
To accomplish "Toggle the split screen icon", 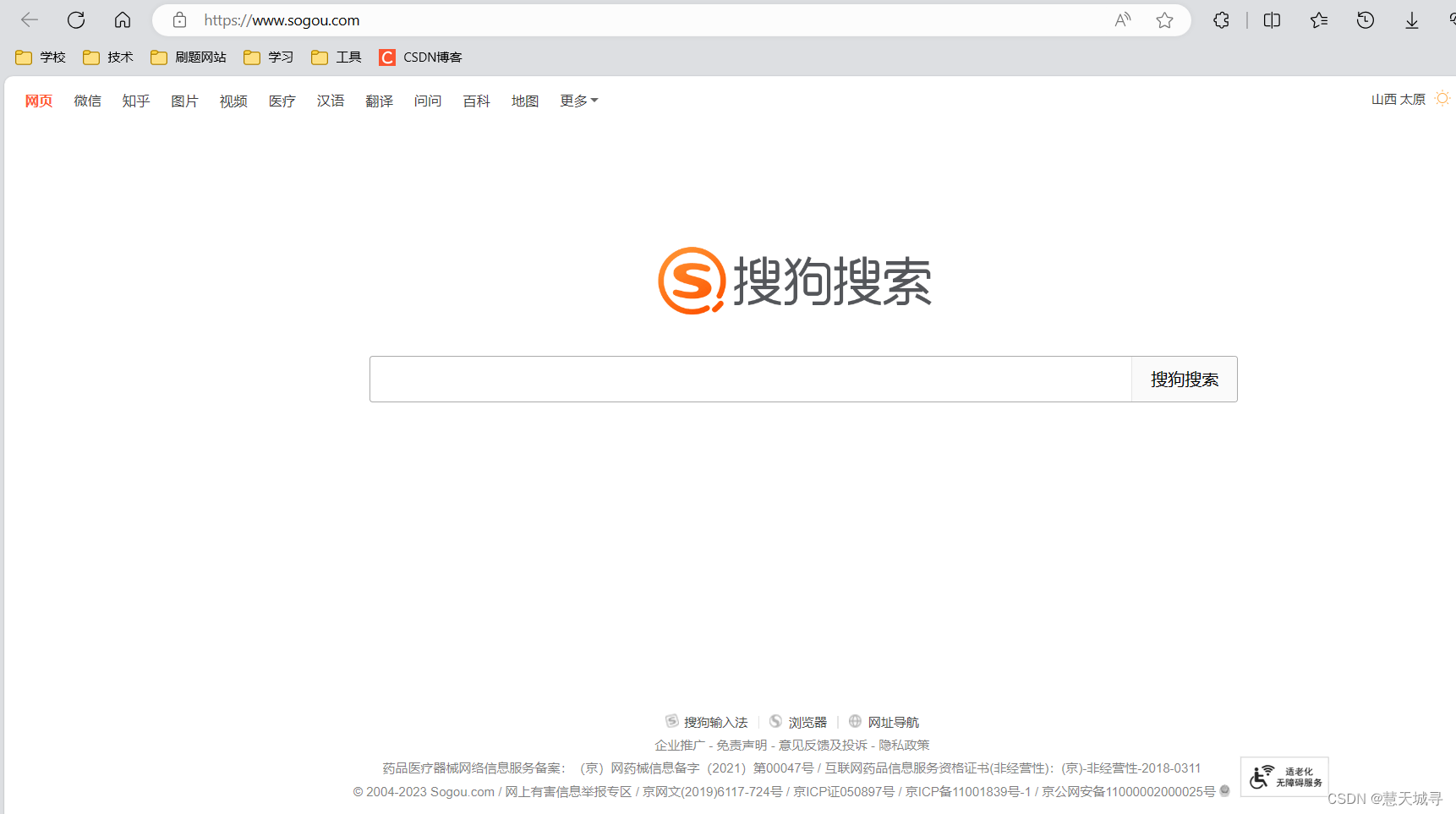I will pos(1272,20).
